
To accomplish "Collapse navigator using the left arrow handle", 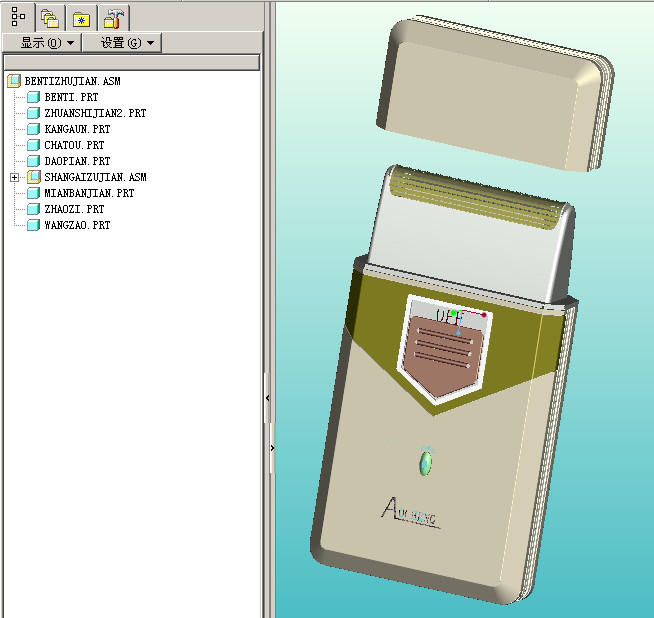I will click(267, 398).
